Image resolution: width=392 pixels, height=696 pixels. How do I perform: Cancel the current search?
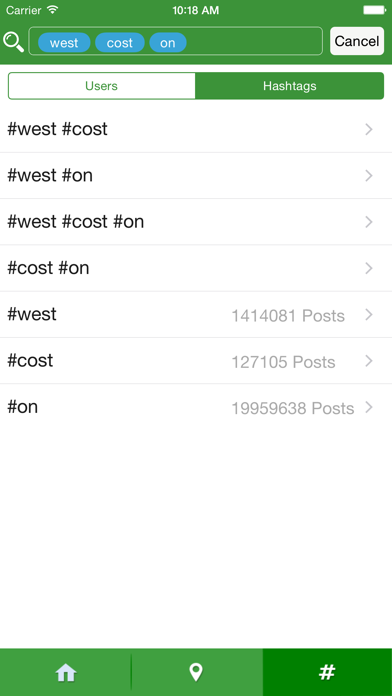357,41
